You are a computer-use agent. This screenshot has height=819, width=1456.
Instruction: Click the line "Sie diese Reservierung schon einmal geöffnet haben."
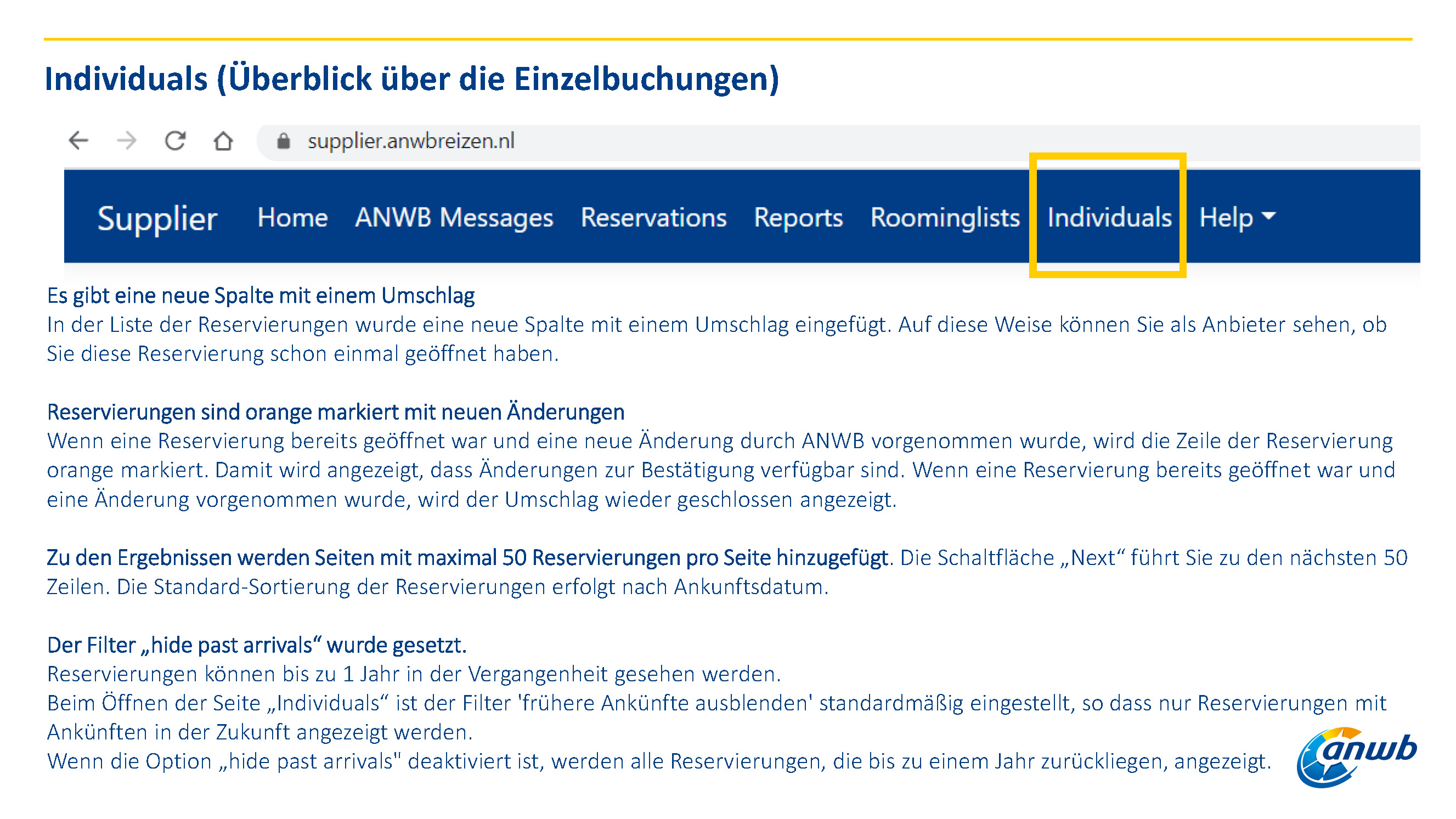tap(302, 354)
